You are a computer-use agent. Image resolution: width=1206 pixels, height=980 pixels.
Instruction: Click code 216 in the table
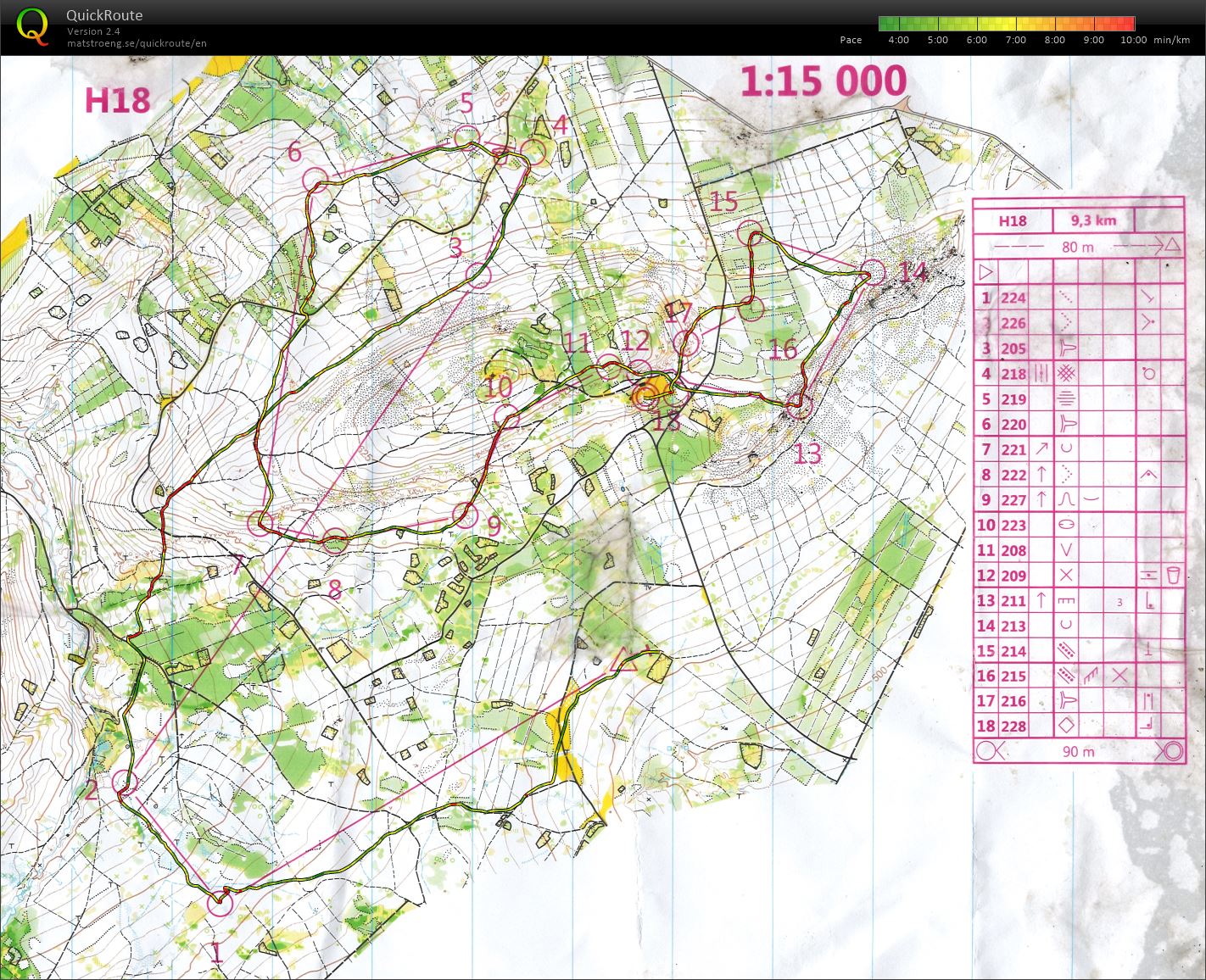[x=1013, y=701]
